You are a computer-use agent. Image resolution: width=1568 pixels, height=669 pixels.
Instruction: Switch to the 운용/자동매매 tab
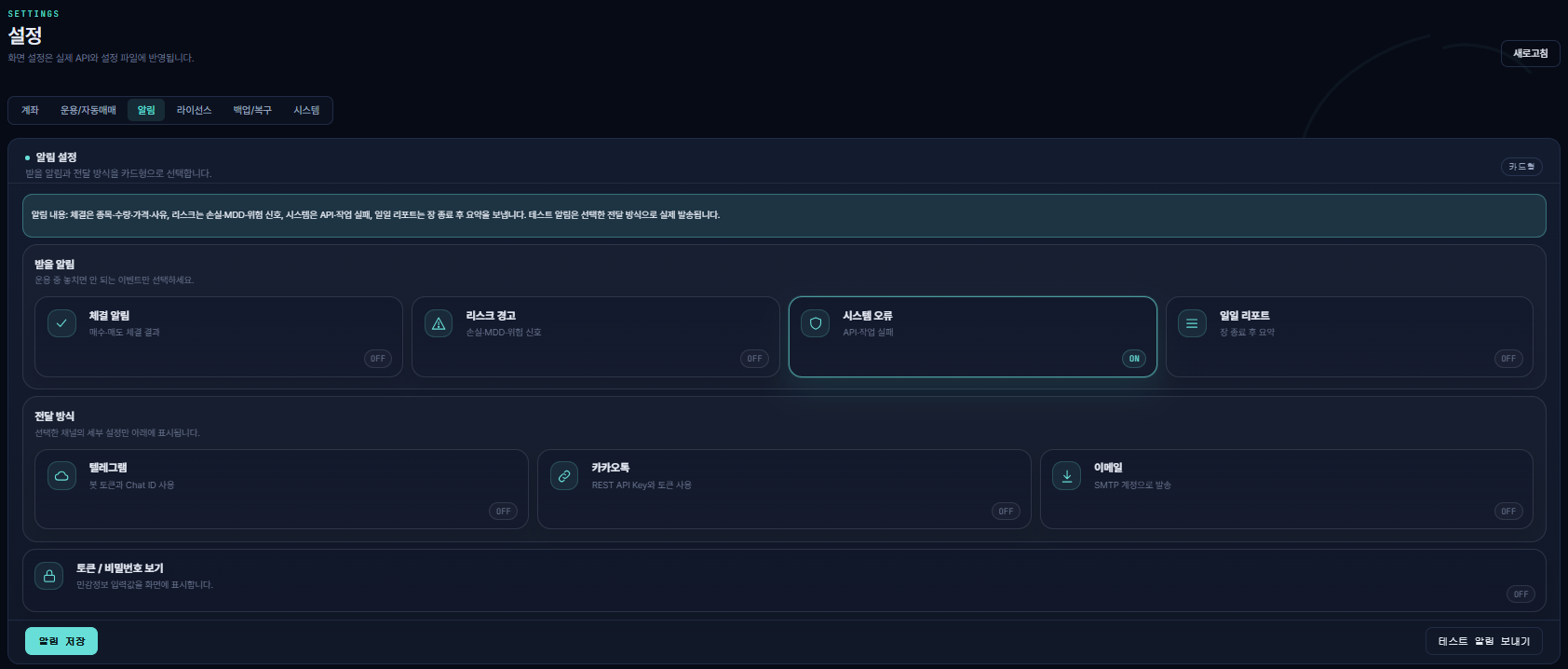88,110
